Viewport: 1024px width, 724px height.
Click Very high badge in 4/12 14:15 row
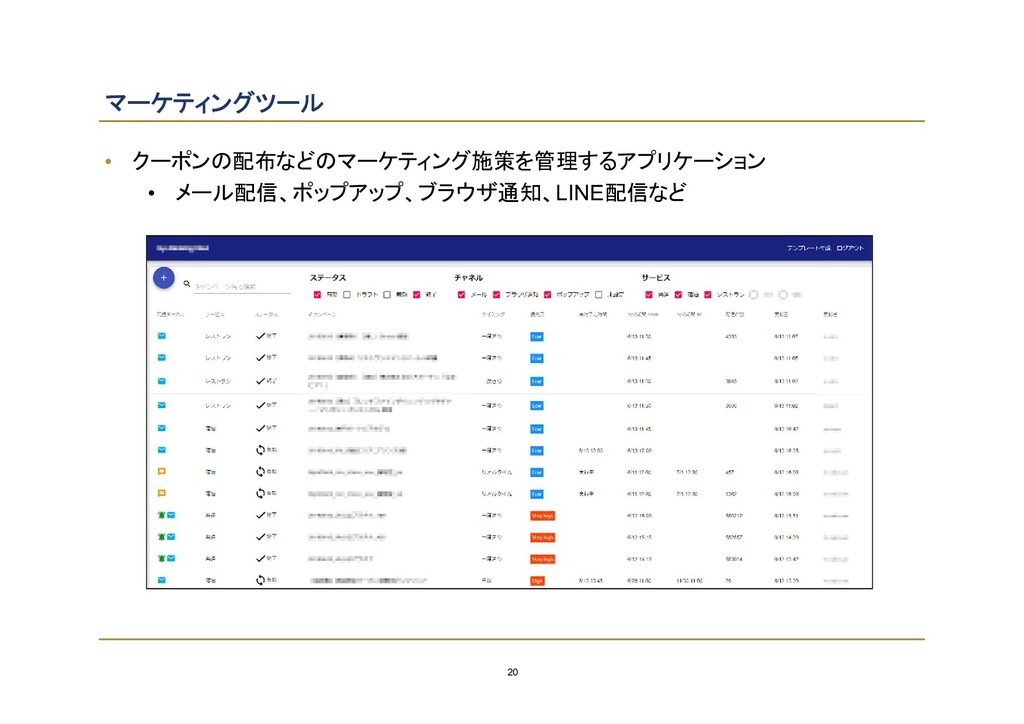[x=542, y=559]
